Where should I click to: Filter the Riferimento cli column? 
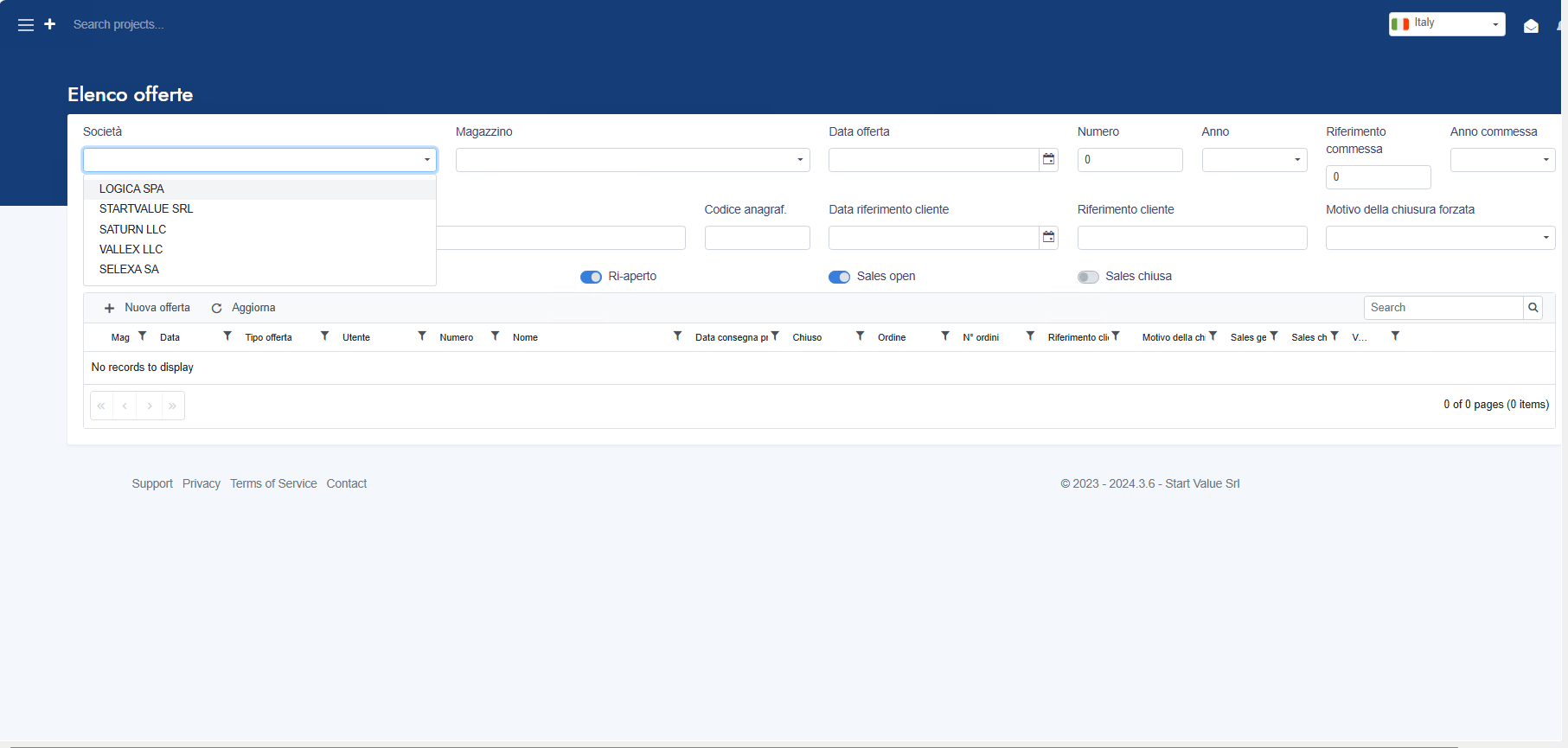(x=1116, y=336)
